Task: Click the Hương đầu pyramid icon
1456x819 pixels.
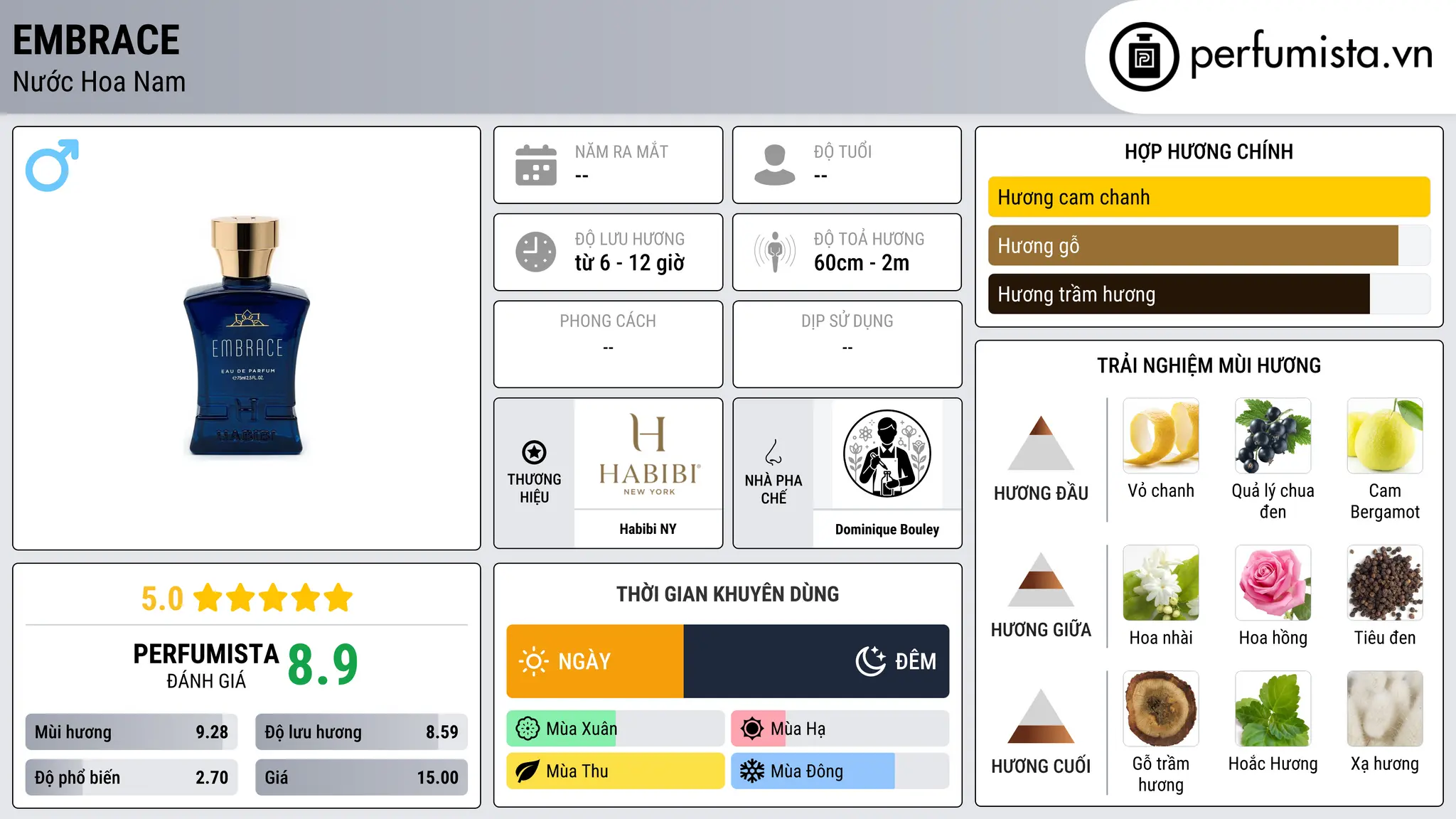Action: [1041, 443]
